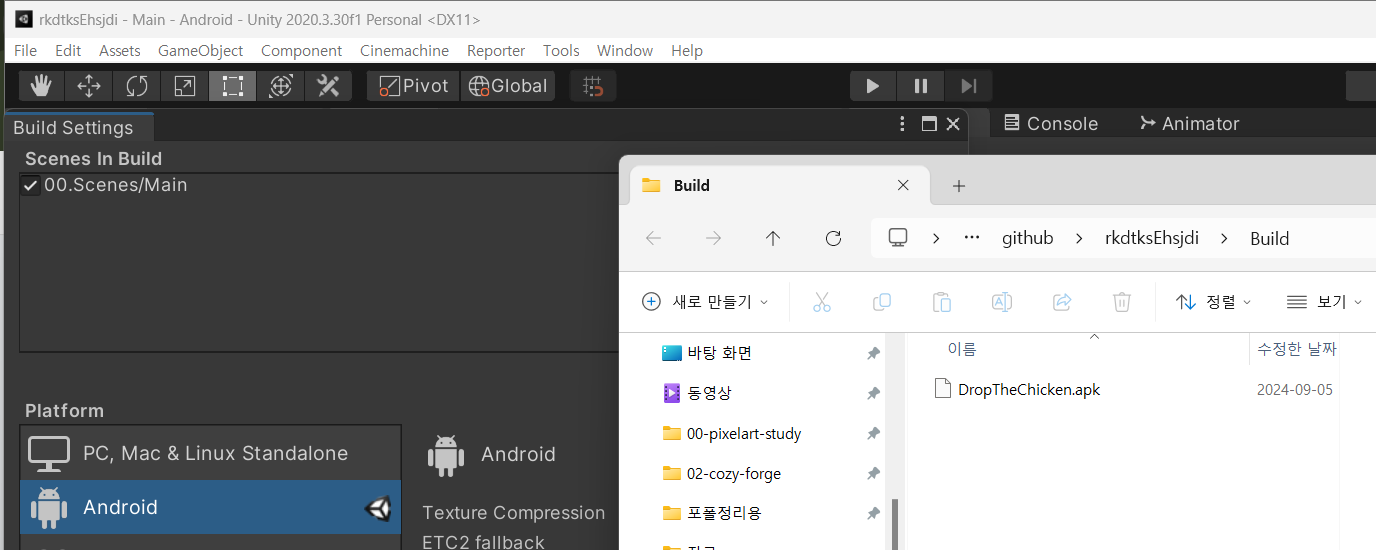Uncheck the 00.Scenes/Main scene
The width and height of the screenshot is (1376, 550).
click(31, 185)
